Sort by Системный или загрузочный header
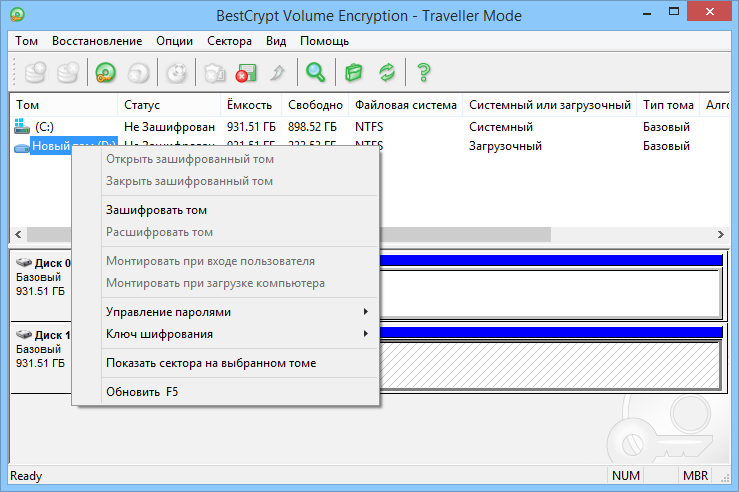The height and width of the screenshot is (492, 739). point(550,105)
